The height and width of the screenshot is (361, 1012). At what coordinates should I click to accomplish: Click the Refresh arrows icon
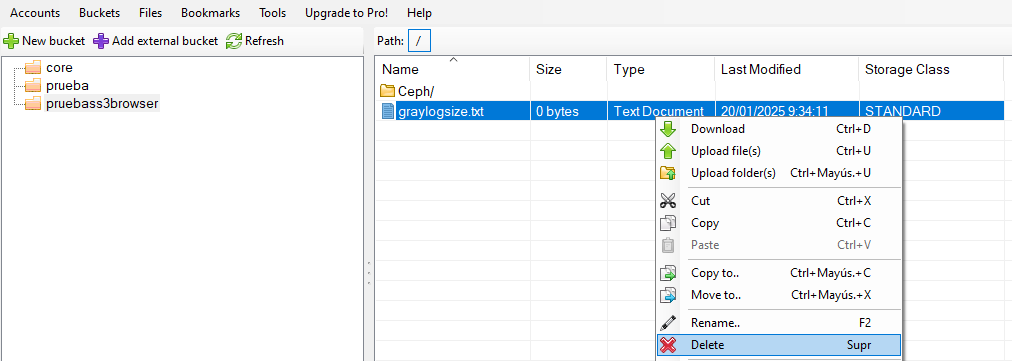(x=234, y=41)
